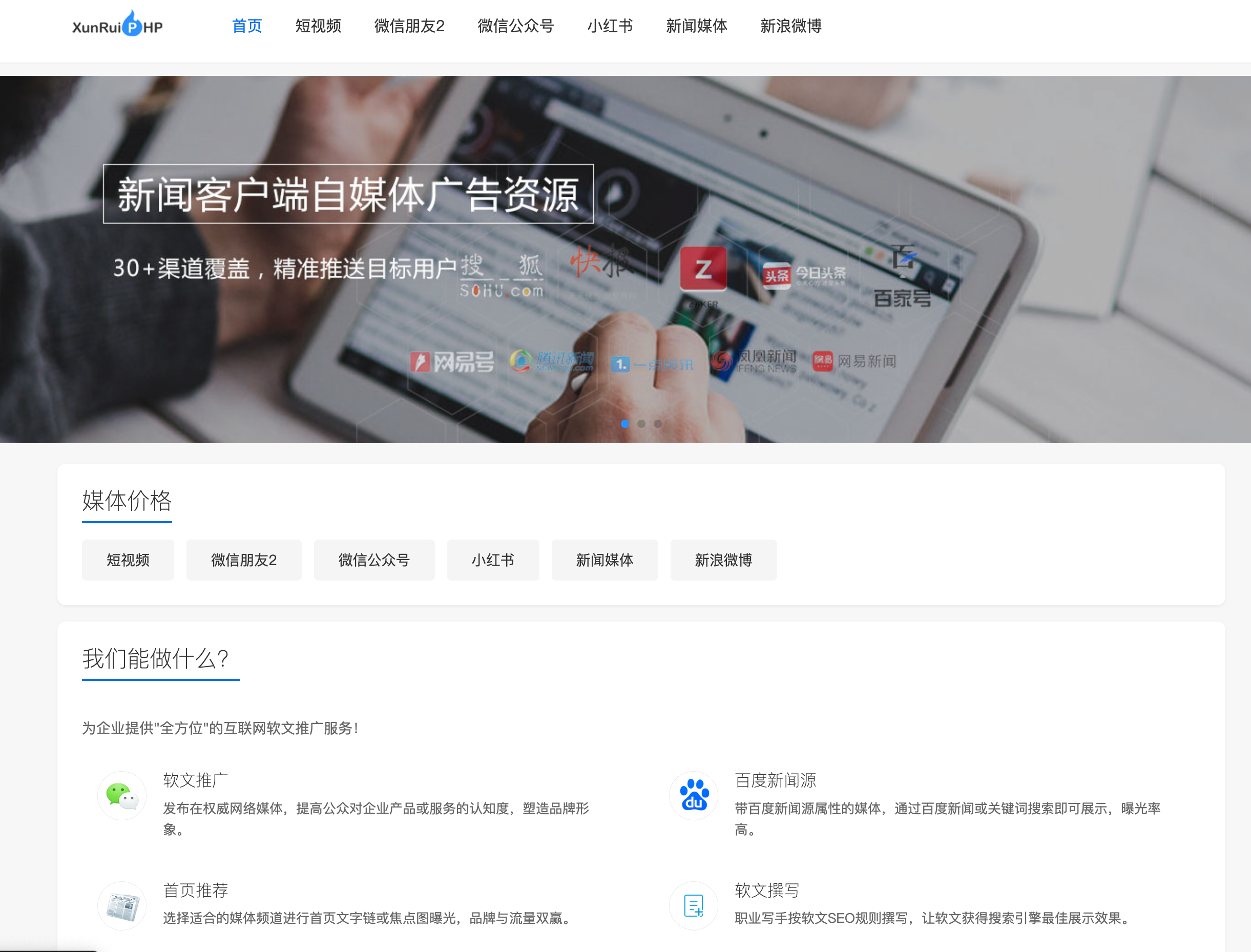The width and height of the screenshot is (1251, 952).
Task: Select the first carousel indicator dot
Action: (x=625, y=423)
